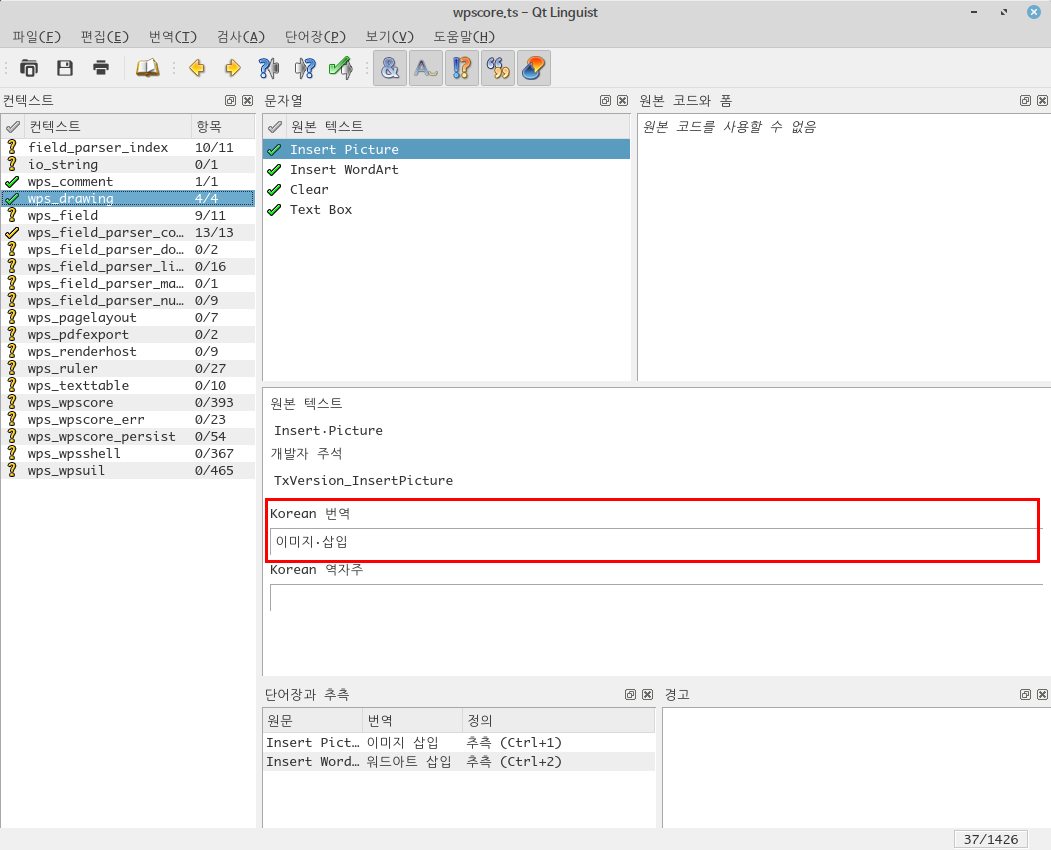Open the 파일(F) menu
Screen dimensions: 1051x850
tap(37, 37)
